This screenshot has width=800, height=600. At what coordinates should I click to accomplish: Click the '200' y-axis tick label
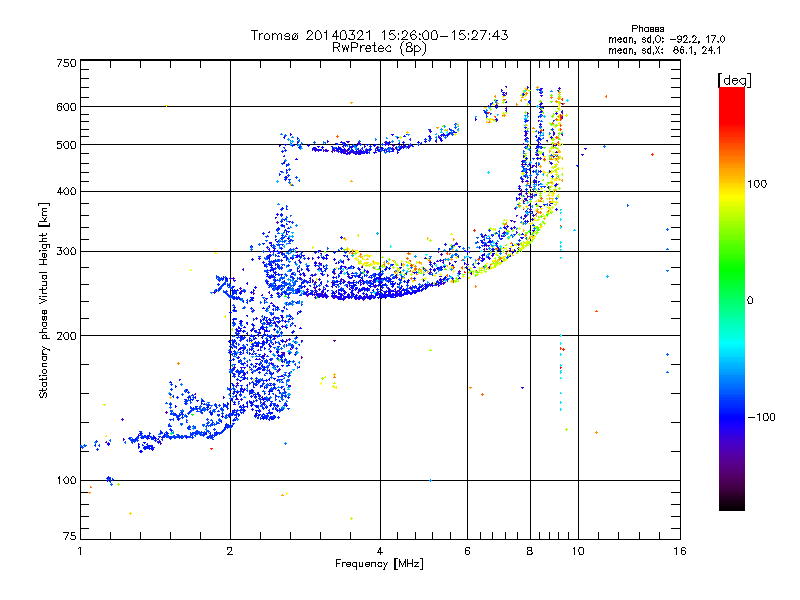(x=66, y=336)
